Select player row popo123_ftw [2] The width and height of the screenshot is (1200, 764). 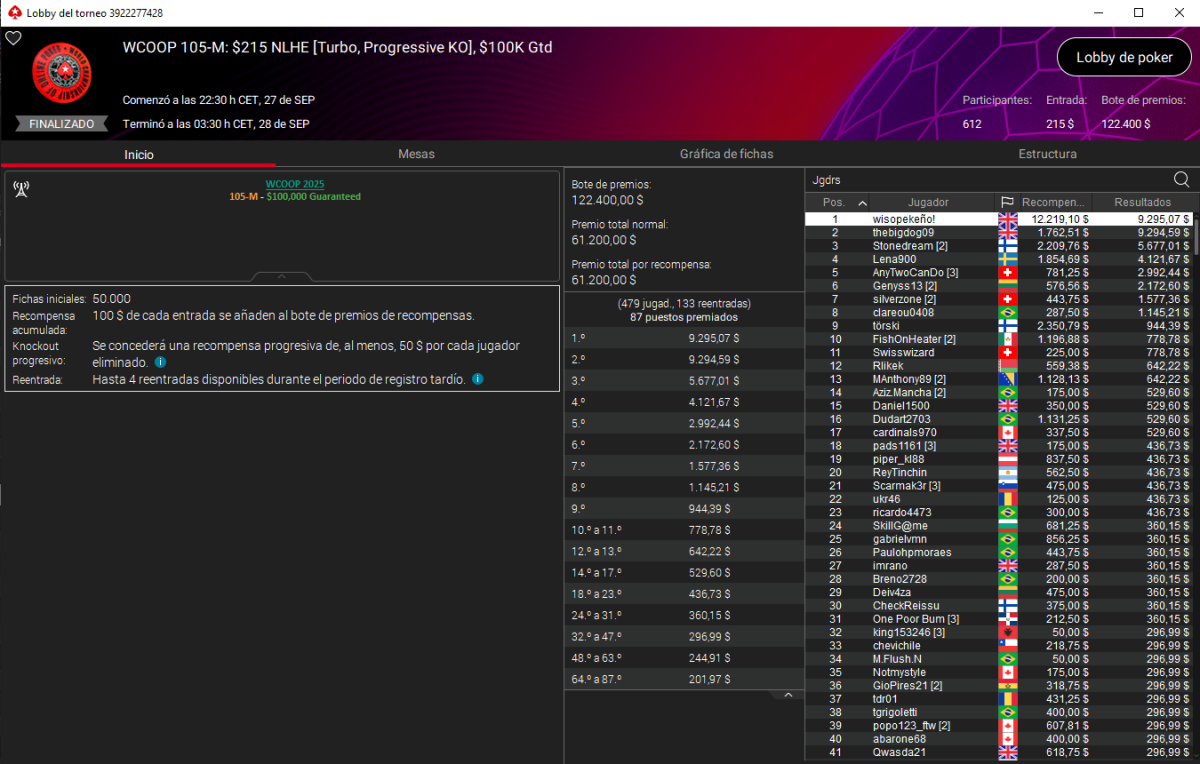pos(999,726)
